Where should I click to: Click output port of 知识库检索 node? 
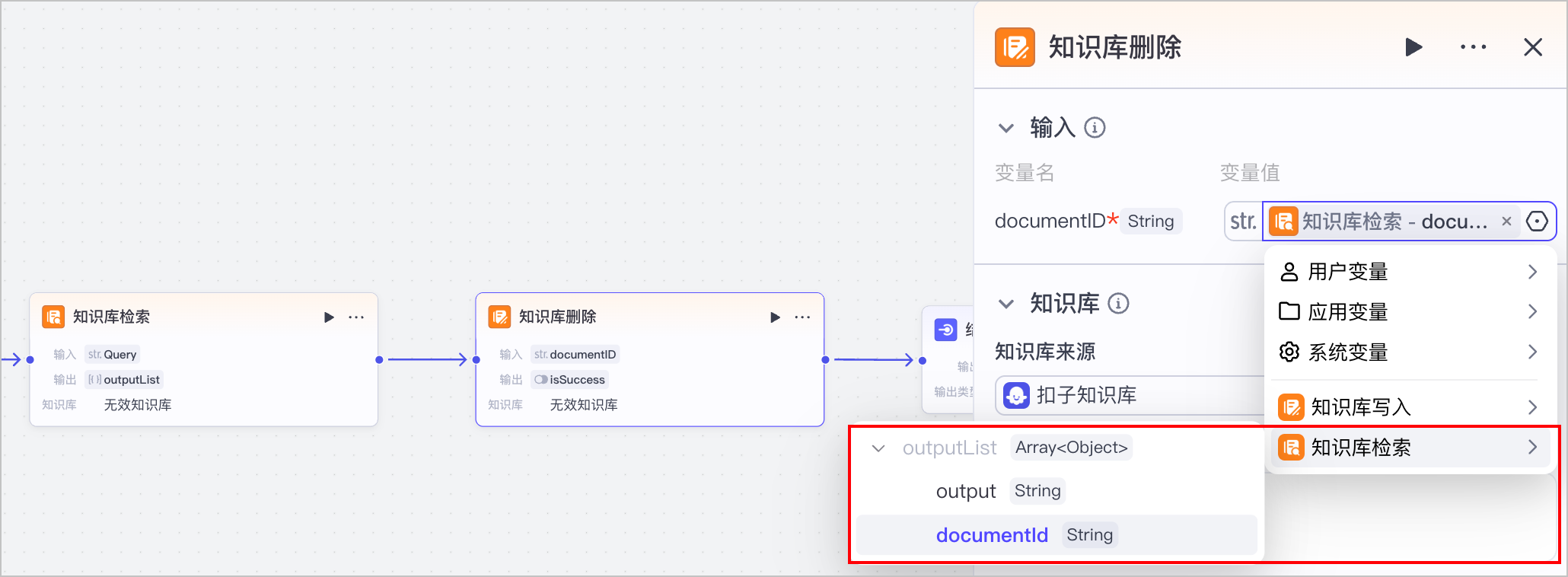pos(379,360)
